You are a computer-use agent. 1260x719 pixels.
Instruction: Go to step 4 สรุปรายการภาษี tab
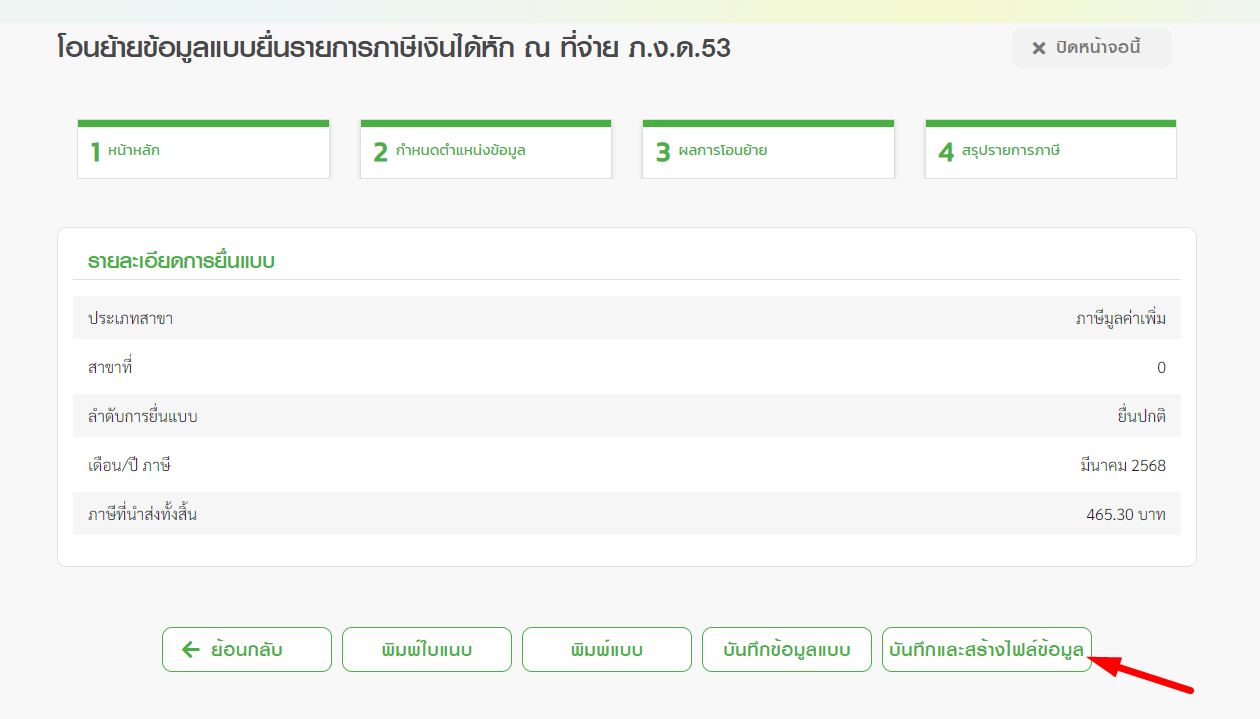1050,151
